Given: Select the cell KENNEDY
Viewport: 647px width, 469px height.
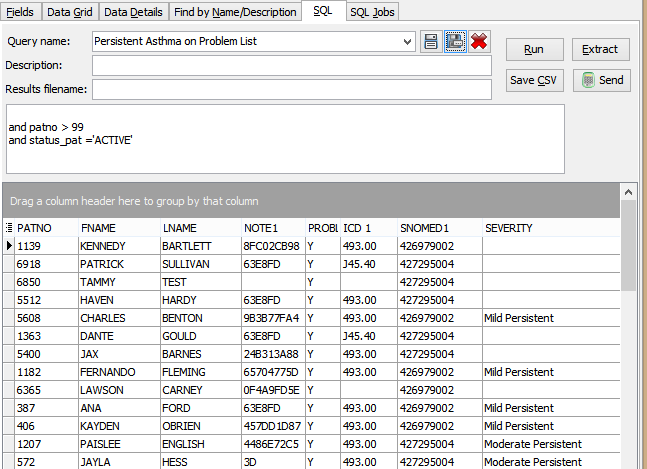Looking at the screenshot, I should pos(119,246).
